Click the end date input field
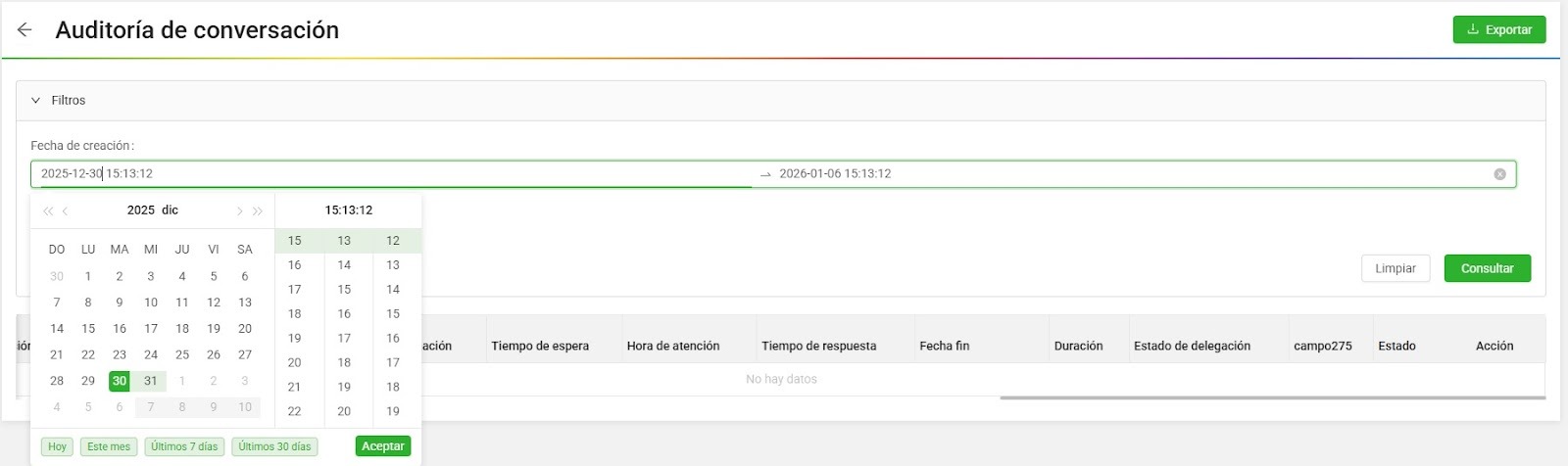 (1127, 174)
